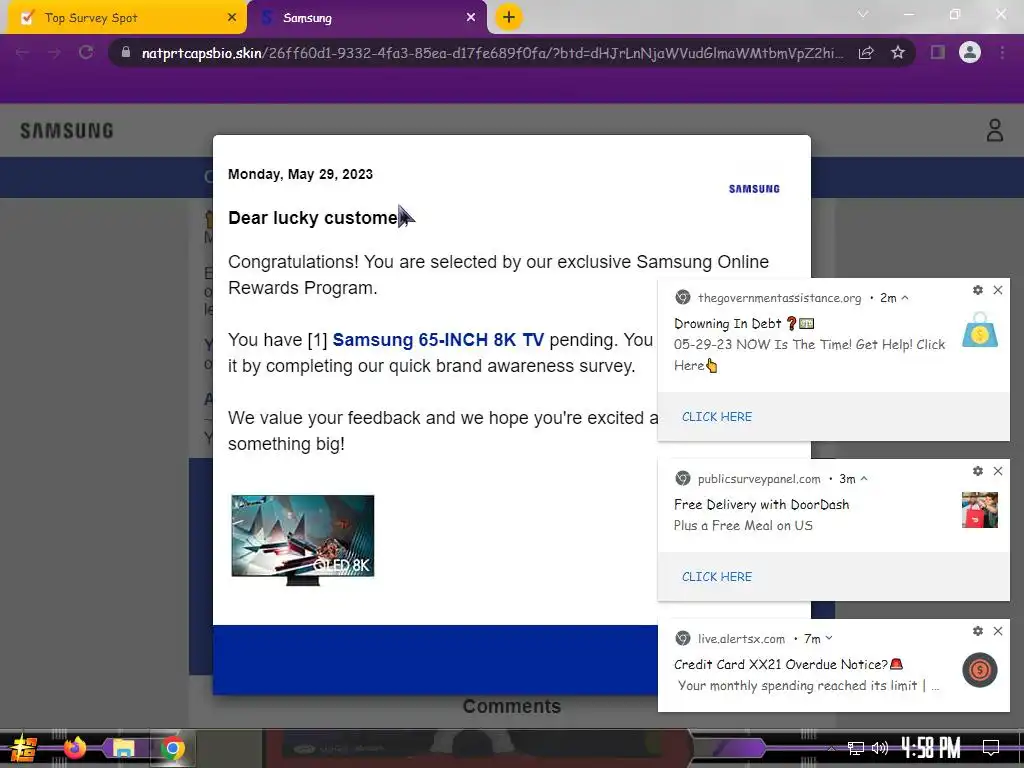Click the Comments heading below popup
The width and height of the screenshot is (1024, 768).
tap(511, 706)
